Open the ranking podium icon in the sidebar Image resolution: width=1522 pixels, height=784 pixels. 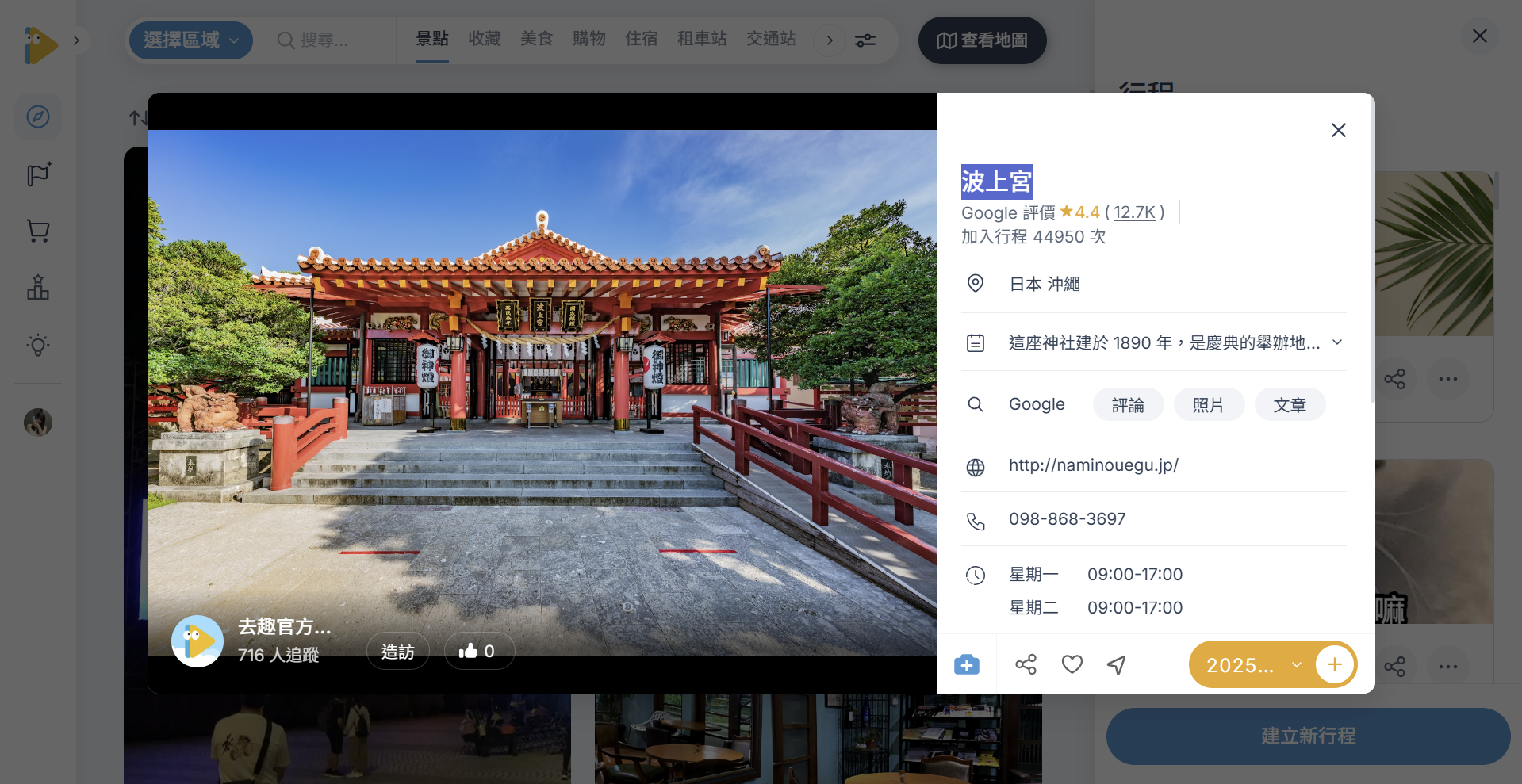(x=38, y=288)
